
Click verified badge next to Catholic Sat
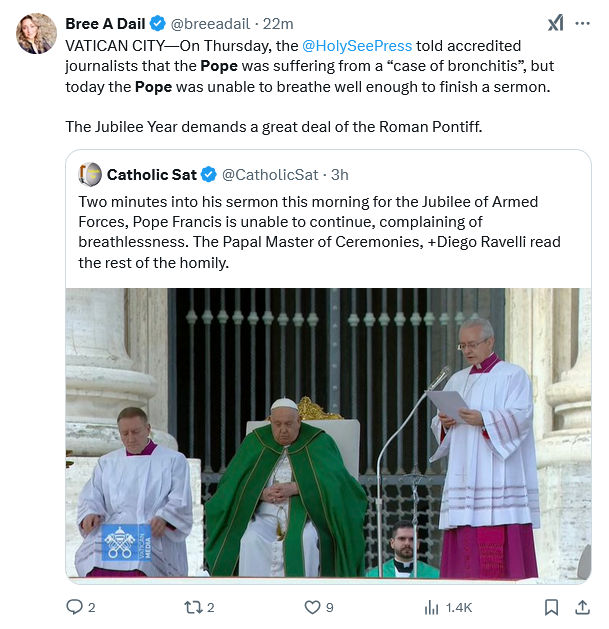coord(209,174)
